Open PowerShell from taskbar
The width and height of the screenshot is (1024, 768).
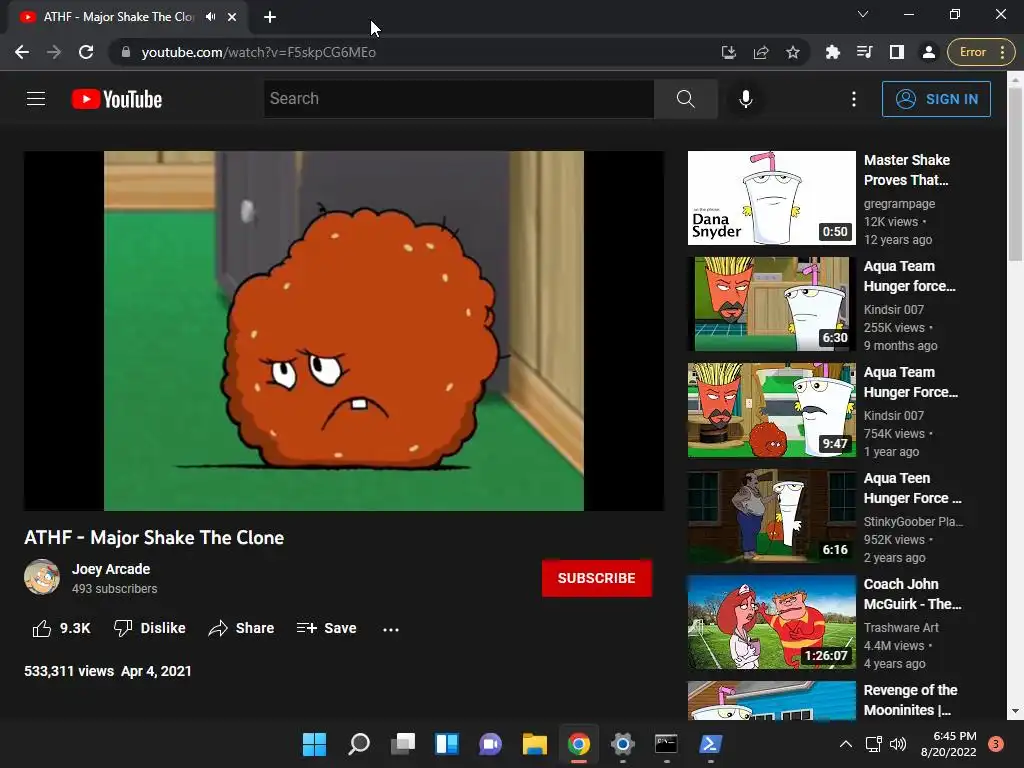point(711,744)
